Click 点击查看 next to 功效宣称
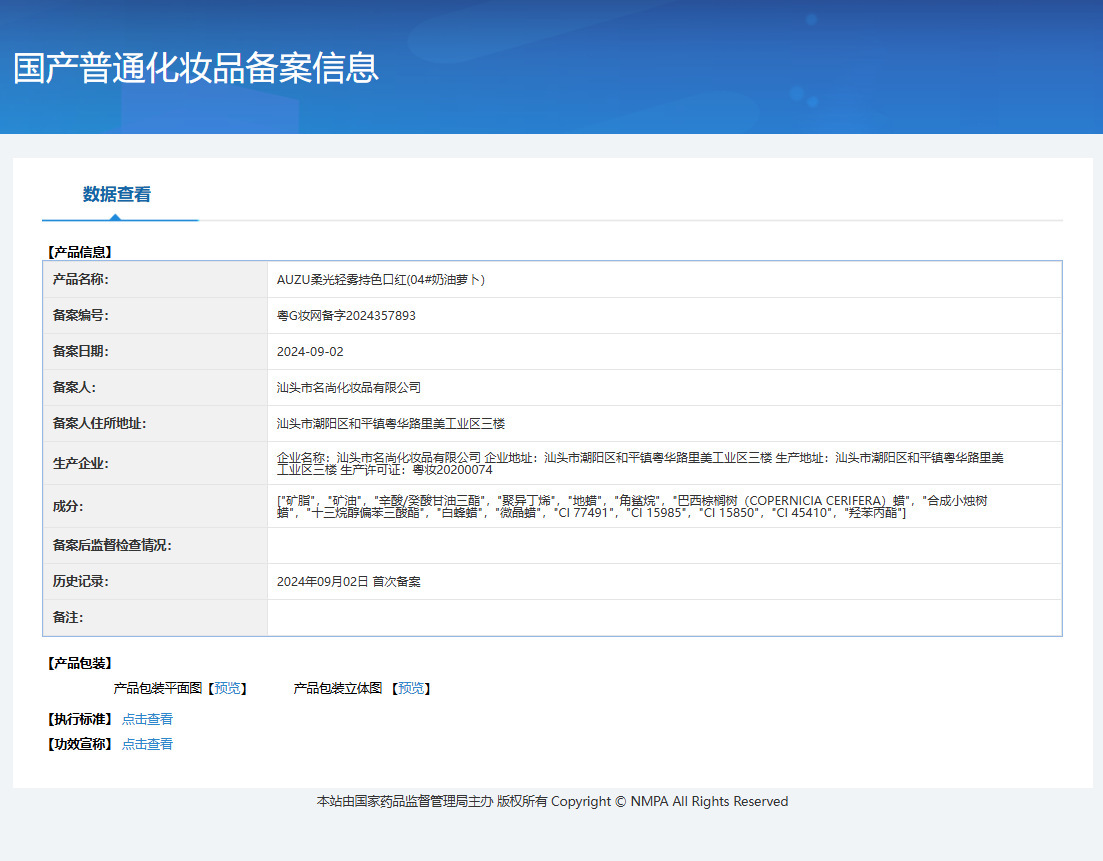The height and width of the screenshot is (861, 1103). [147, 744]
